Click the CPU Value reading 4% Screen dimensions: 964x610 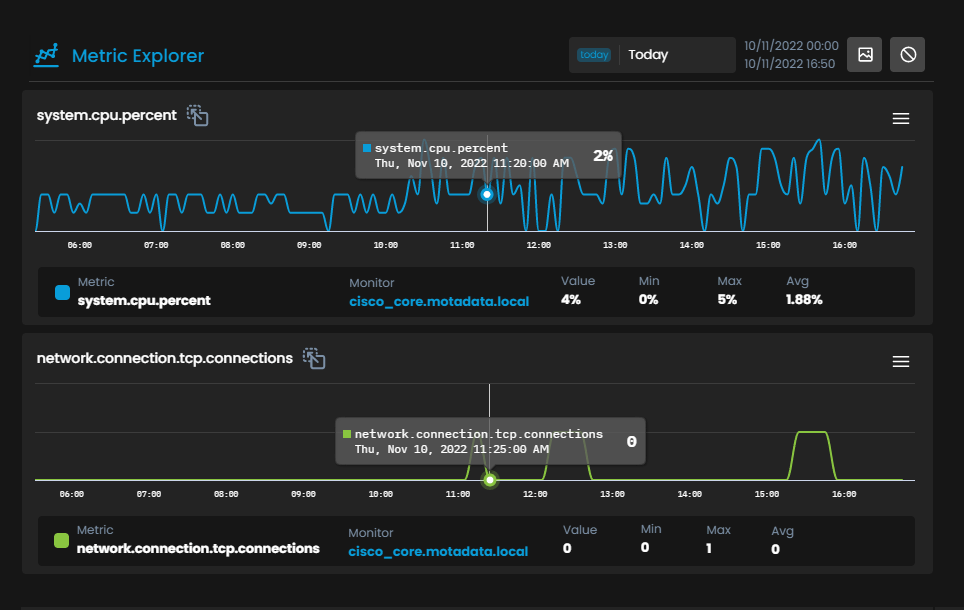571,299
